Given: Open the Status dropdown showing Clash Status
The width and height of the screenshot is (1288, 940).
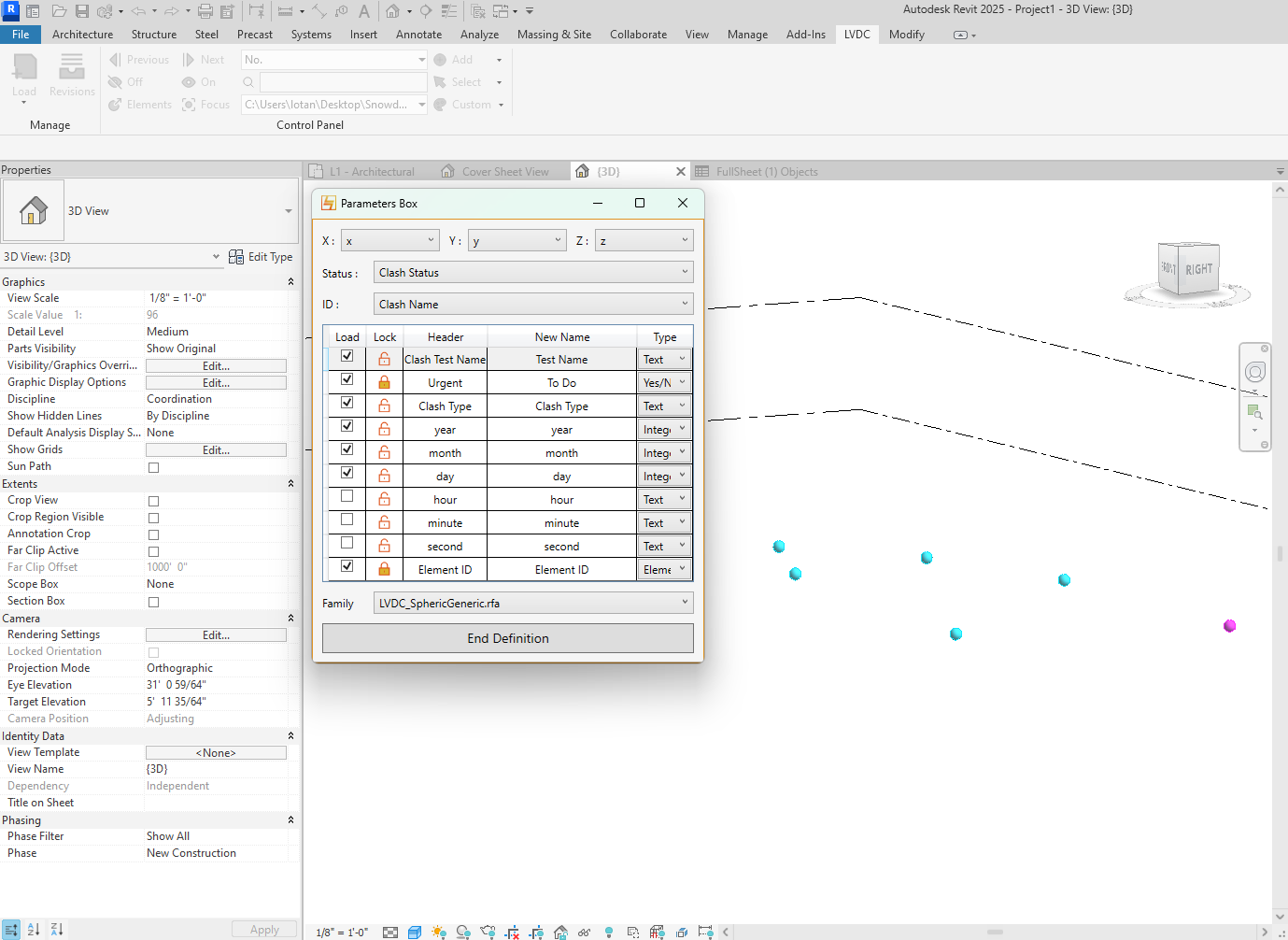Looking at the screenshot, I should point(533,273).
